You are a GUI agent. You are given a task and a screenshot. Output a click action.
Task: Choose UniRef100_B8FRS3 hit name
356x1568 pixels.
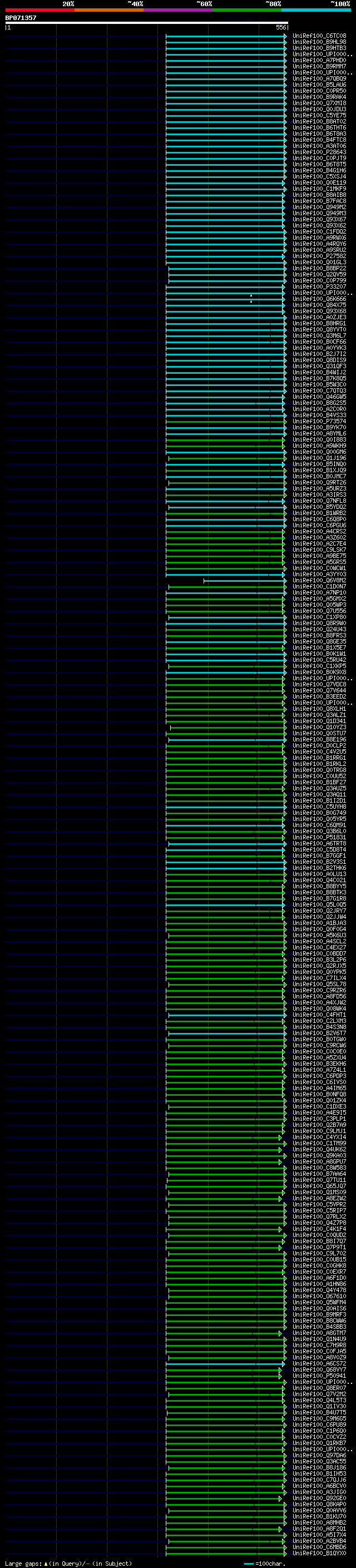tap(319, 635)
